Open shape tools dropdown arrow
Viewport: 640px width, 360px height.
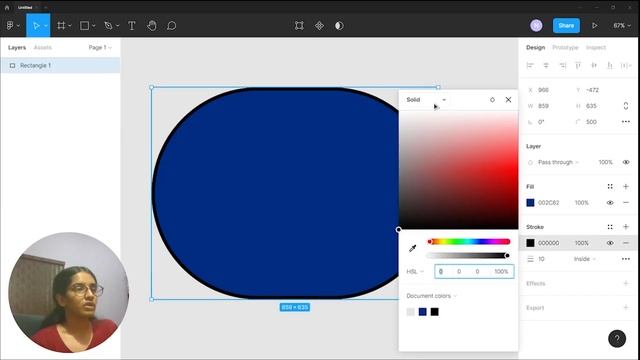[x=93, y=26]
